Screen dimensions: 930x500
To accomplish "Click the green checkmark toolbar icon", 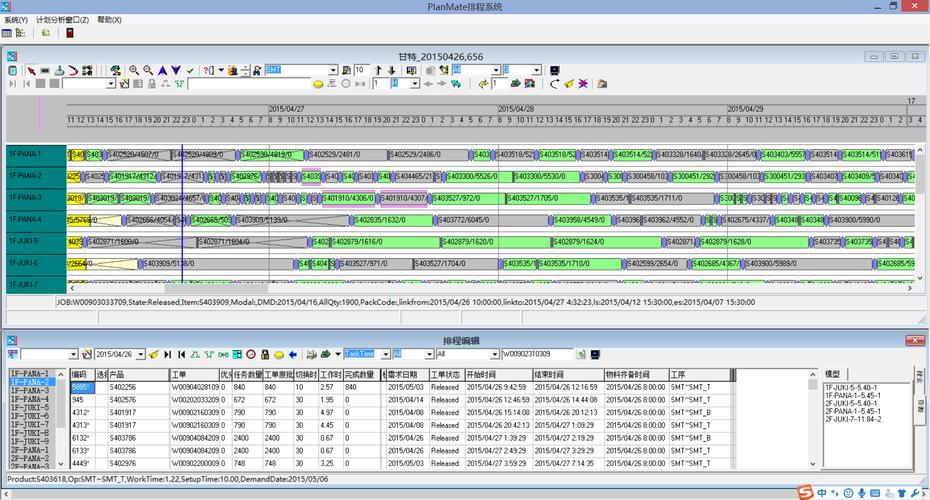I will click(190, 71).
